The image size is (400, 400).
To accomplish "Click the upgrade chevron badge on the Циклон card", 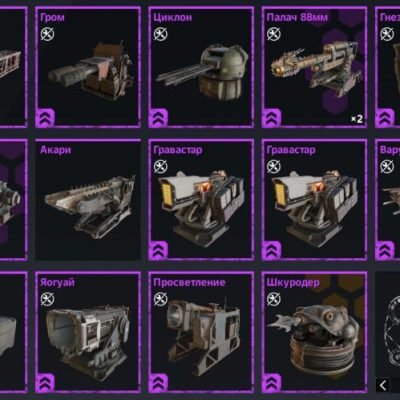I will [158, 118].
